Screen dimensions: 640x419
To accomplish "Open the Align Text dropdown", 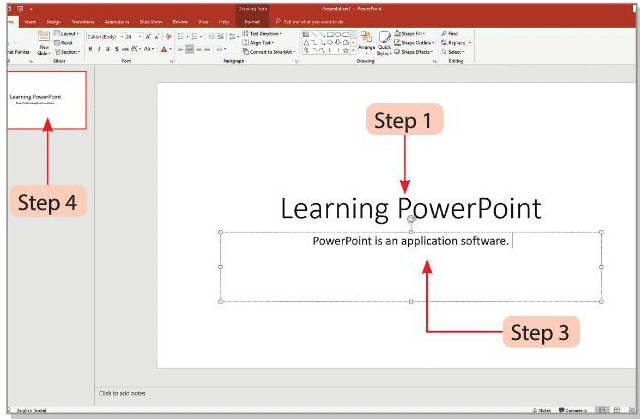I will [258, 43].
